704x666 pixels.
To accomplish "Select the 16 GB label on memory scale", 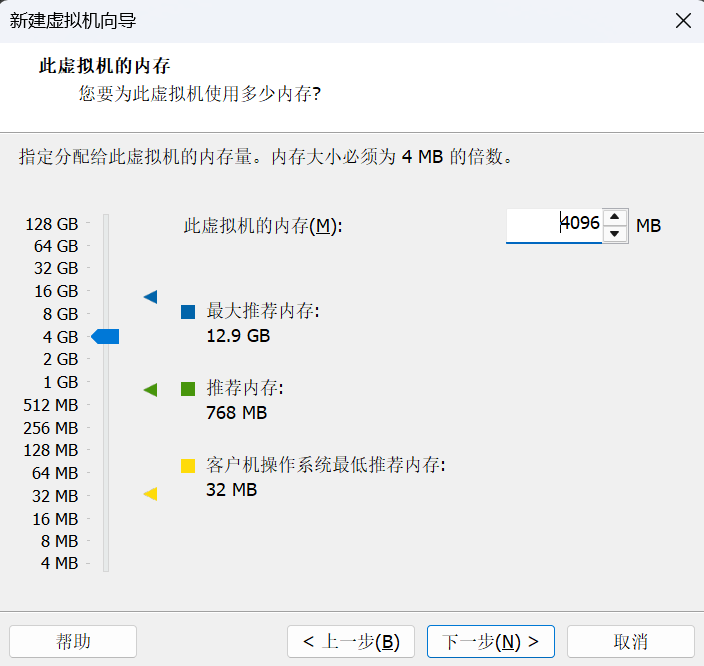I will (56, 291).
